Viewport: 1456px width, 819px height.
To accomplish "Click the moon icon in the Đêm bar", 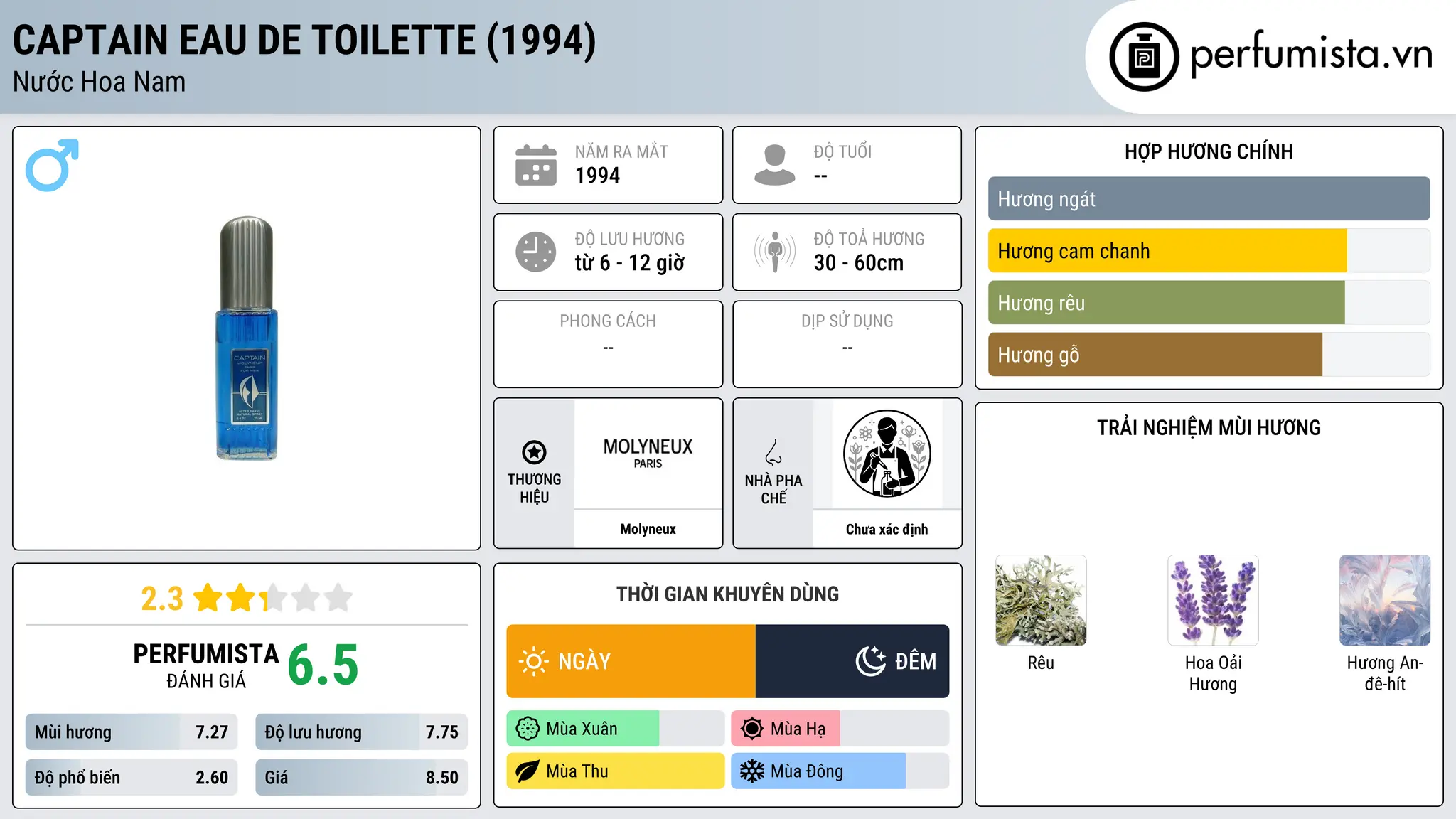I will [x=870, y=661].
